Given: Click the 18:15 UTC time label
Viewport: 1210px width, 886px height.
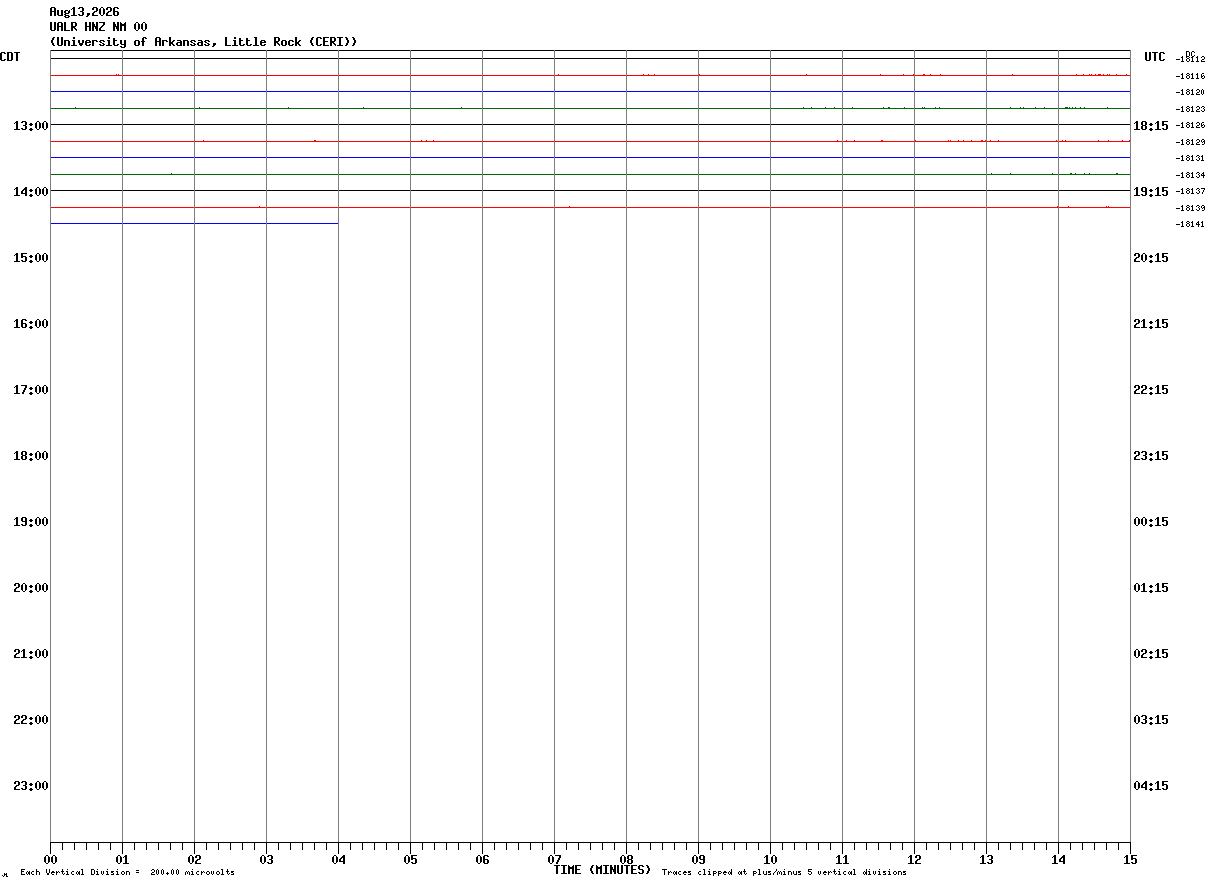Looking at the screenshot, I should [x=1150, y=125].
